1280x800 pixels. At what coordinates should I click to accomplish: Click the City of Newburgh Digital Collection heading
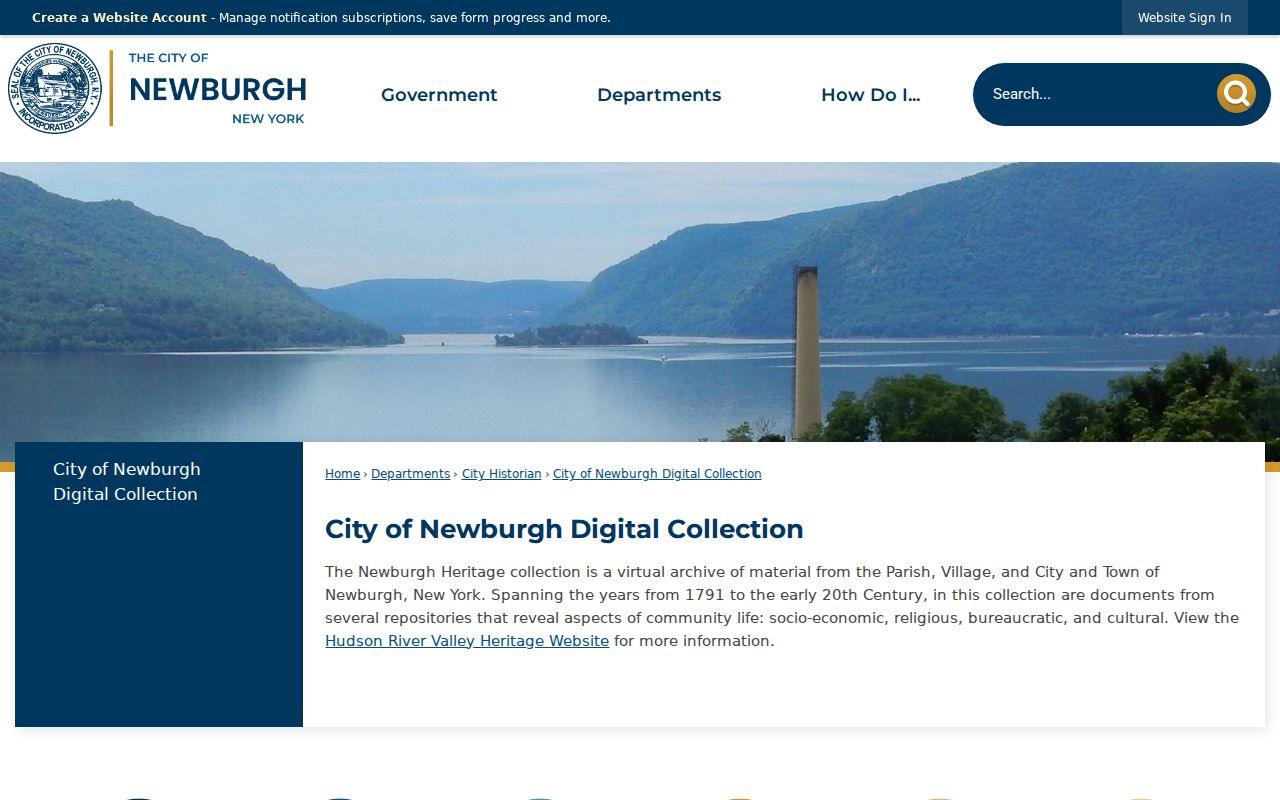(564, 529)
